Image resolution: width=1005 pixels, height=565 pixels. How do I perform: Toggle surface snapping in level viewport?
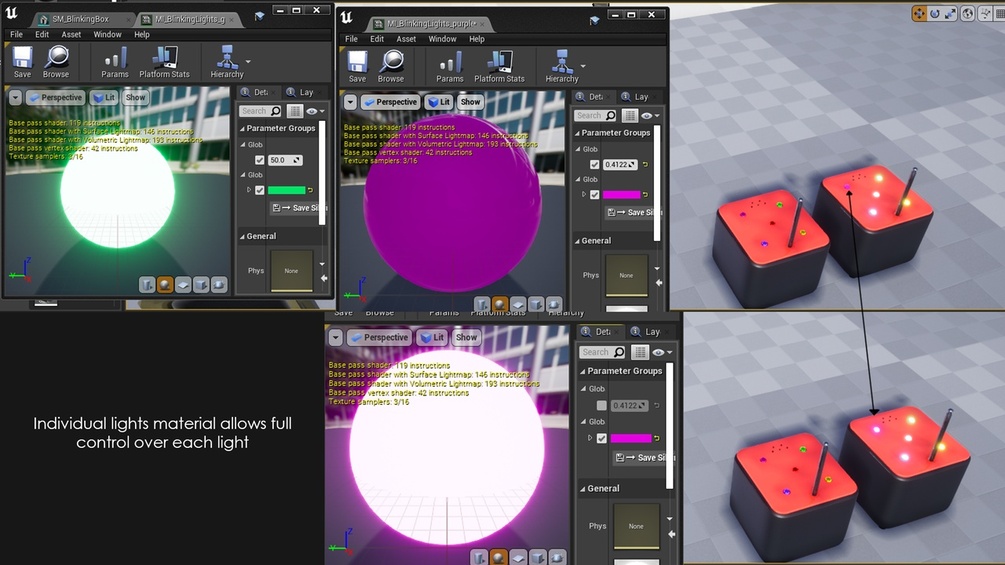[985, 13]
